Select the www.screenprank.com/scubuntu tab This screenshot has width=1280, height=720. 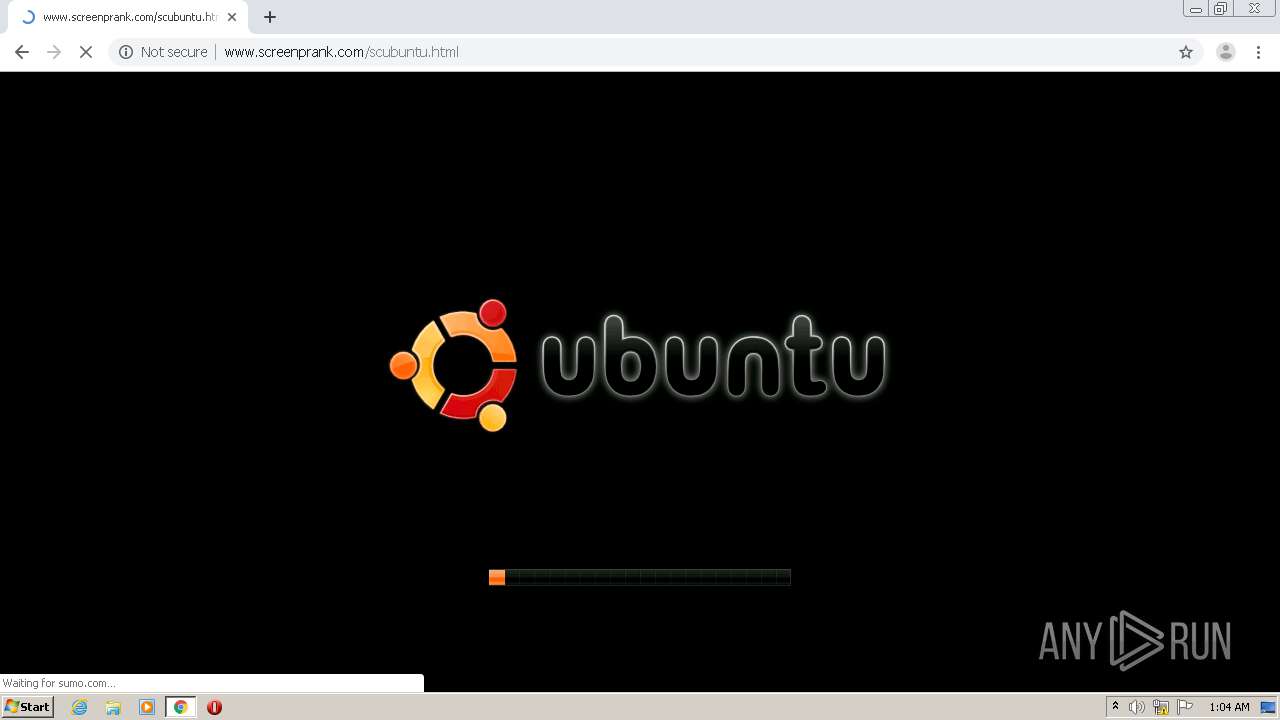(128, 17)
